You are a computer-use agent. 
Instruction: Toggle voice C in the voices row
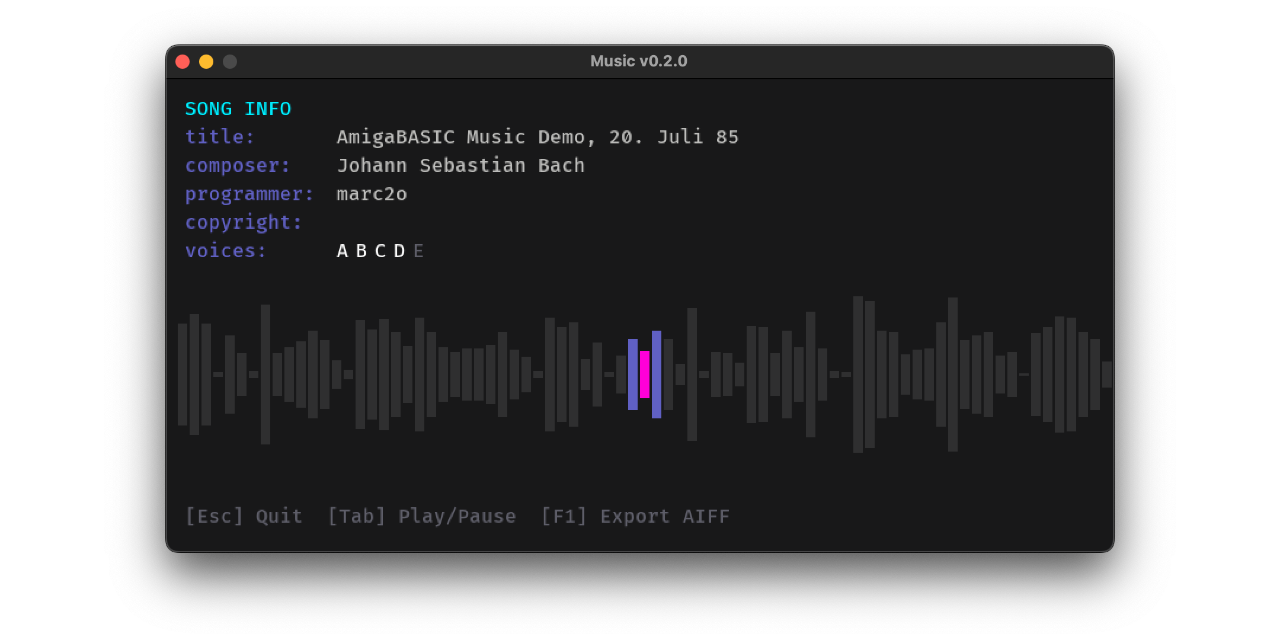pos(380,251)
